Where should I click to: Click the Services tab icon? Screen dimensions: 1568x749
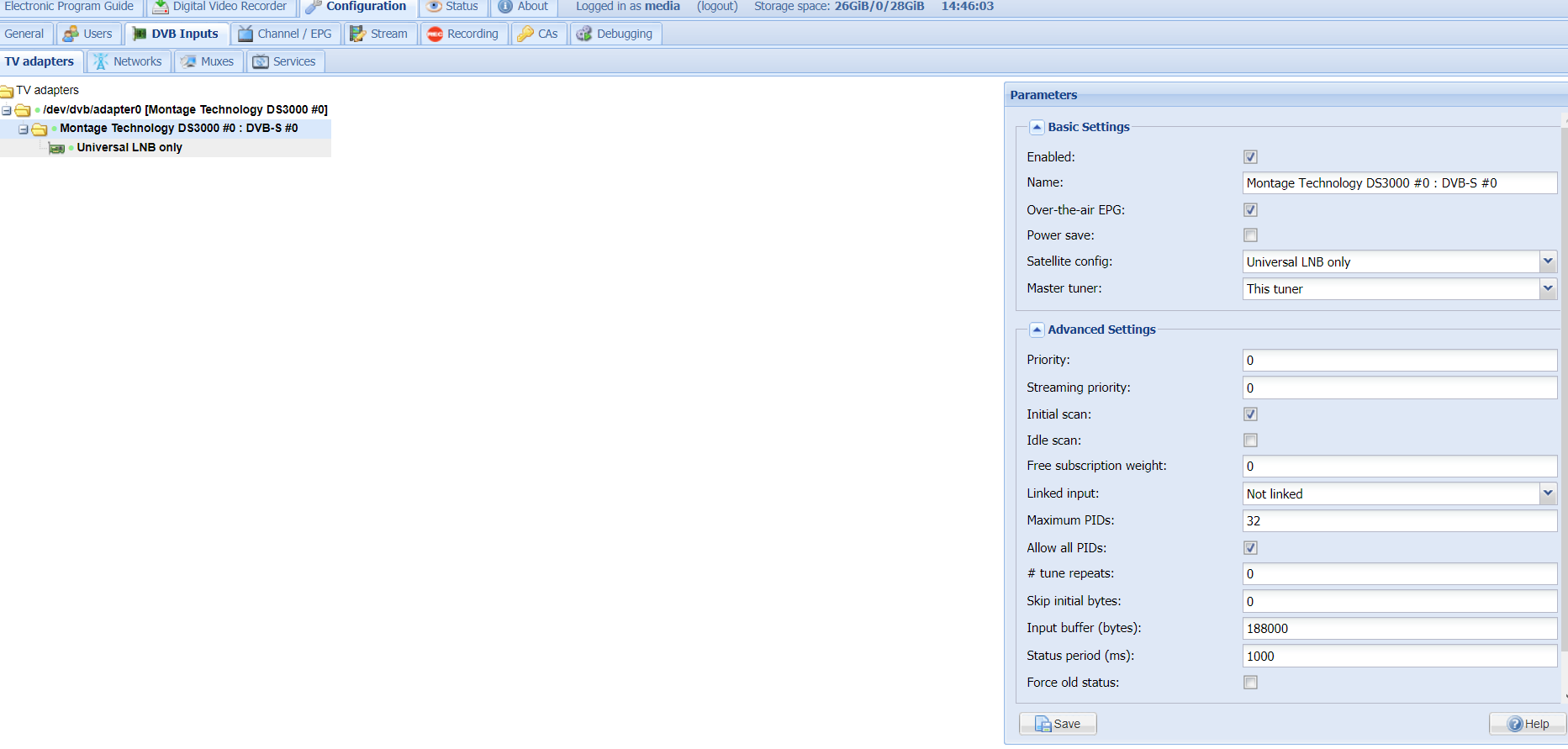(261, 61)
